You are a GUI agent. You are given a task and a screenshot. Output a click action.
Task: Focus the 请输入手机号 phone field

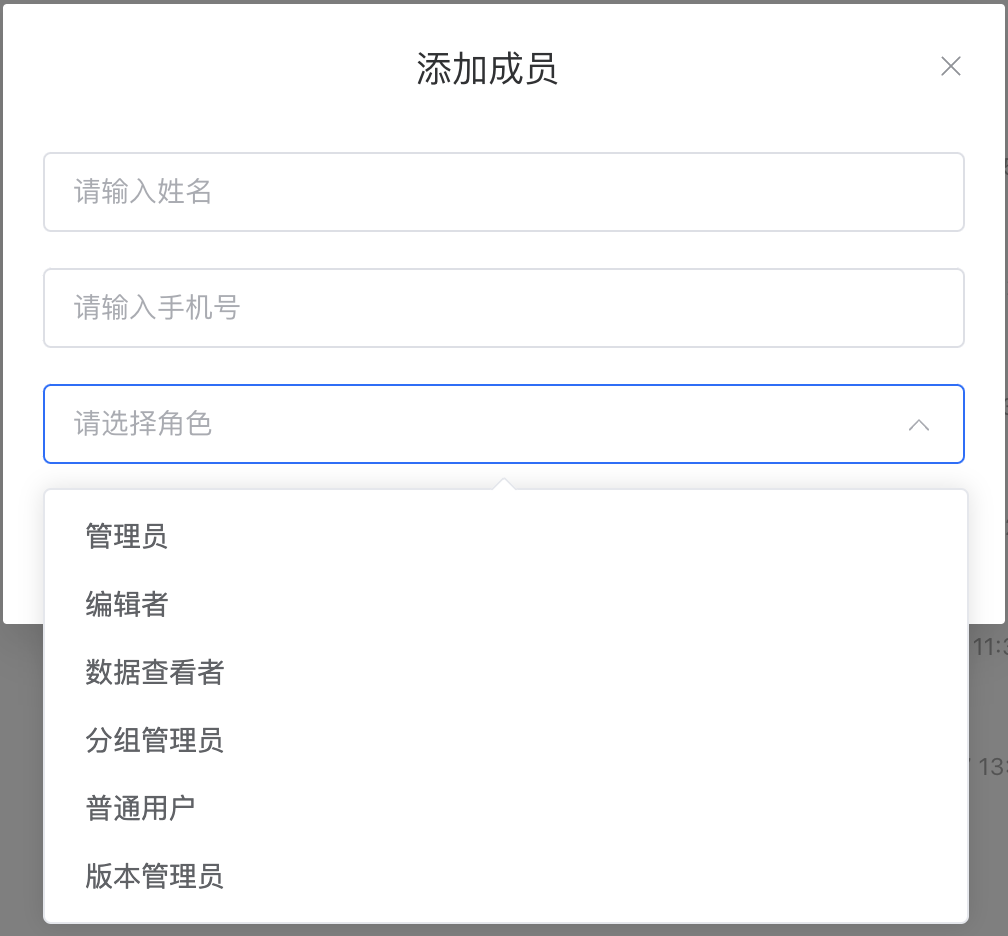(x=503, y=308)
